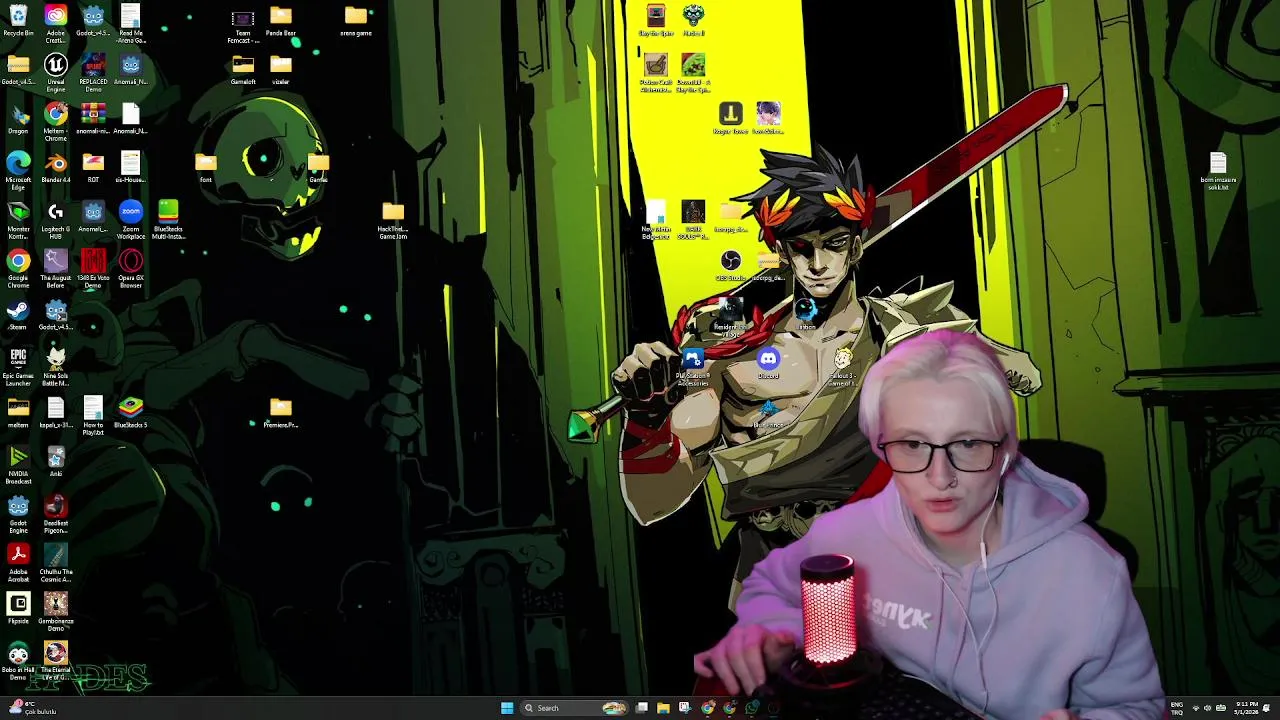Launch the Discord desktop shortcut

coord(768,364)
